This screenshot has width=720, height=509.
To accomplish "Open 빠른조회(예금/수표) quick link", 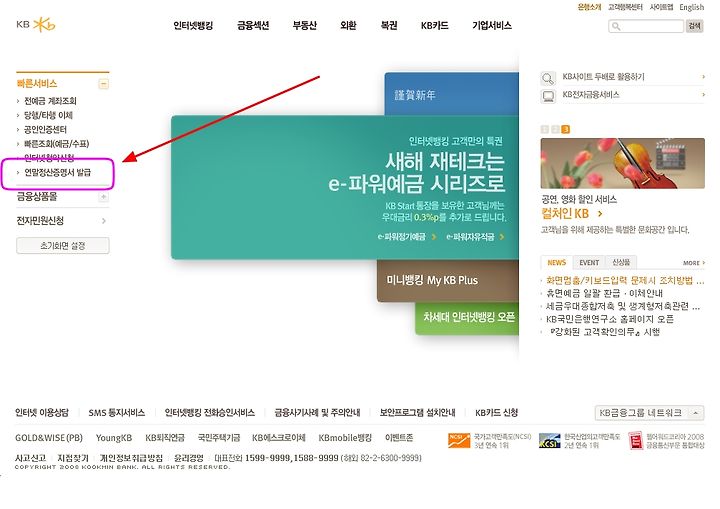I will coord(56,144).
